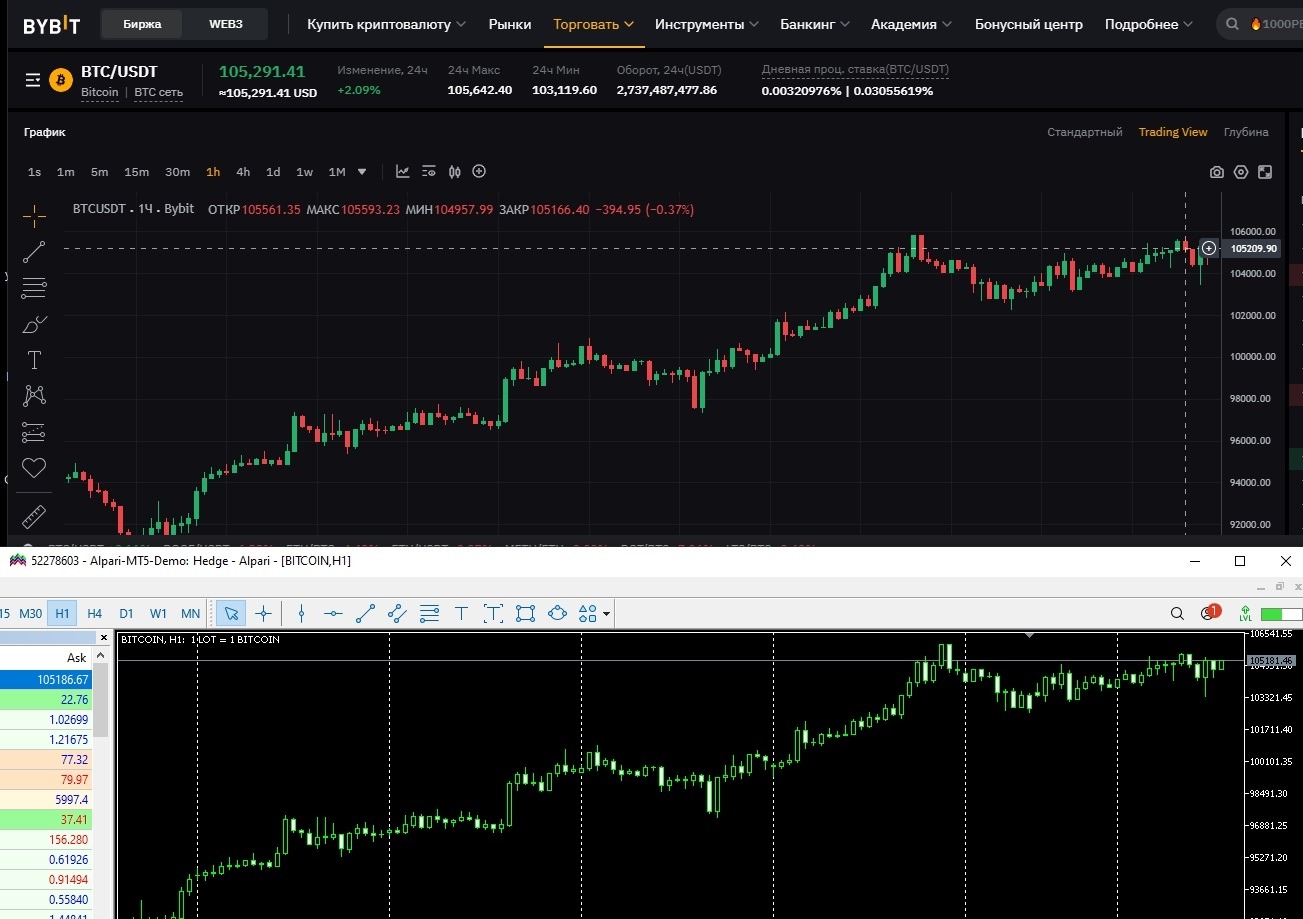This screenshot has height=919, width=1303.
Task: Open the Торговать dropdown menu
Action: pyautogui.click(x=593, y=24)
